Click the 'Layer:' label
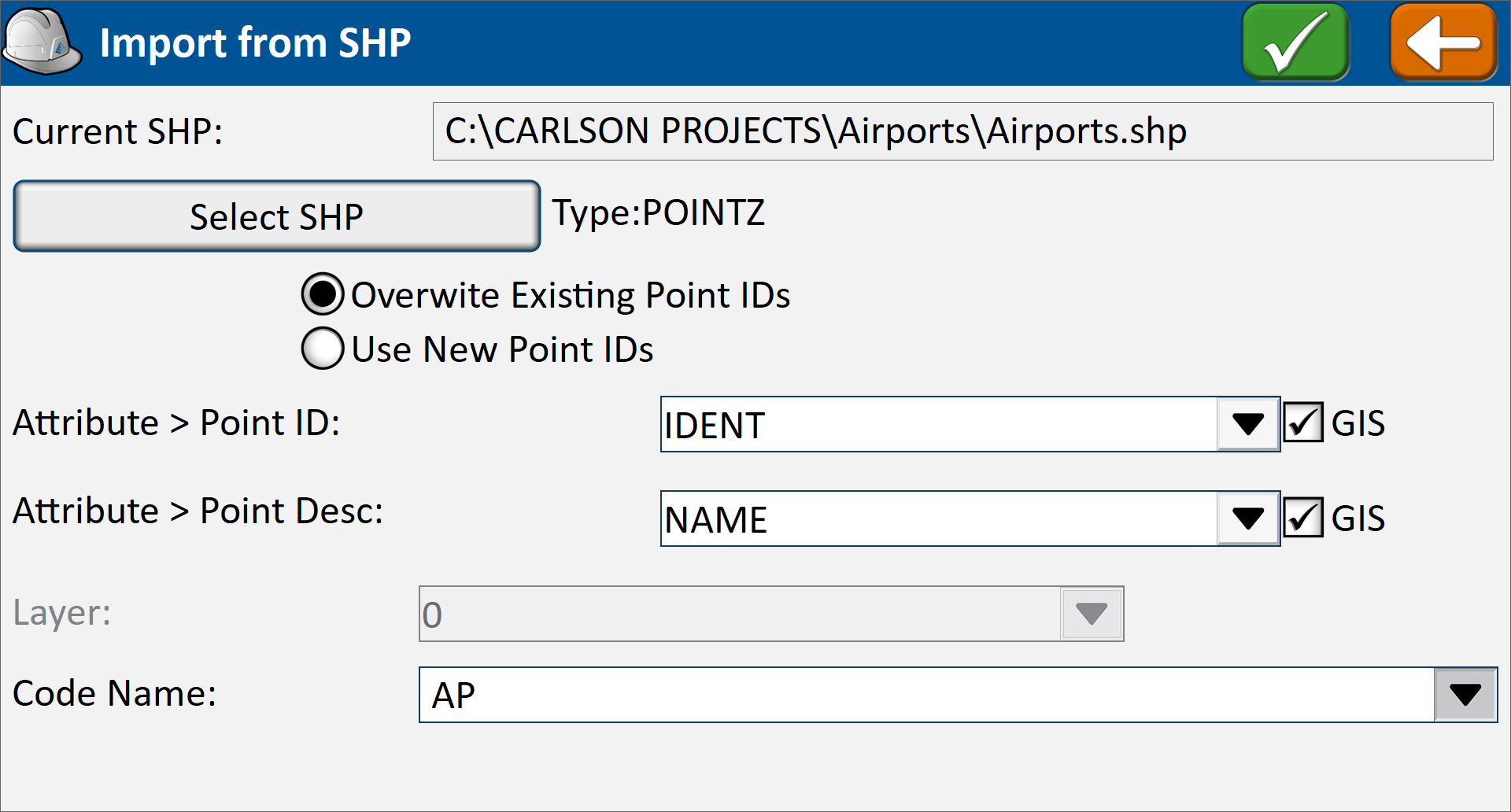 click(62, 613)
